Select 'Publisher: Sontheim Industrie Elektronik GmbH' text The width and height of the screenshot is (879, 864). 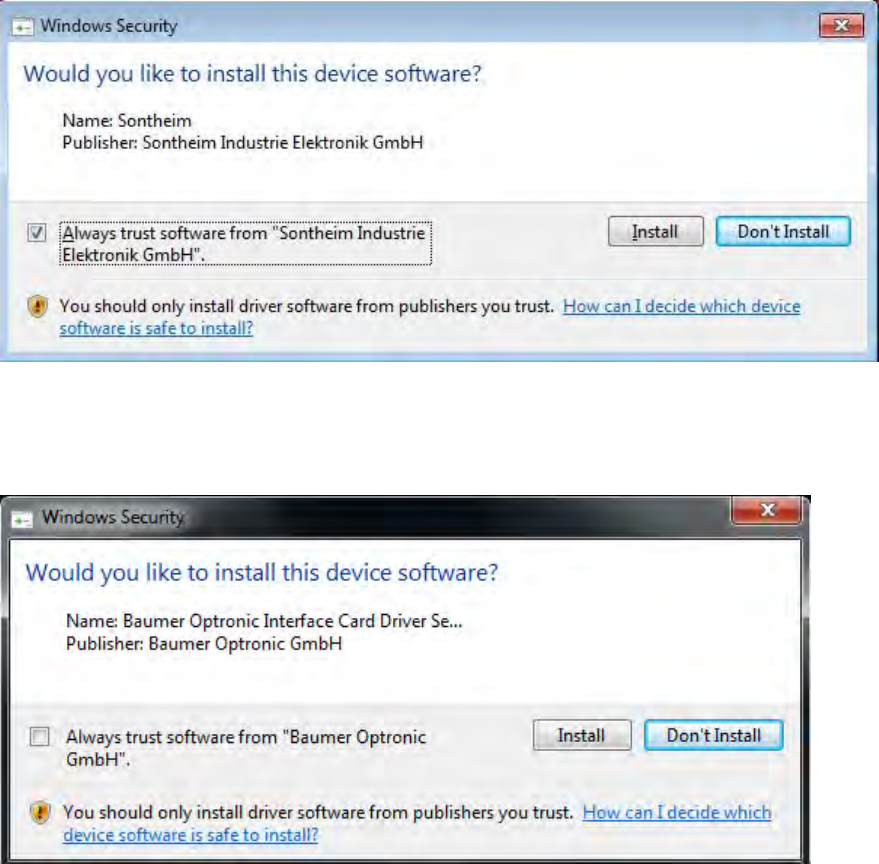243,142
